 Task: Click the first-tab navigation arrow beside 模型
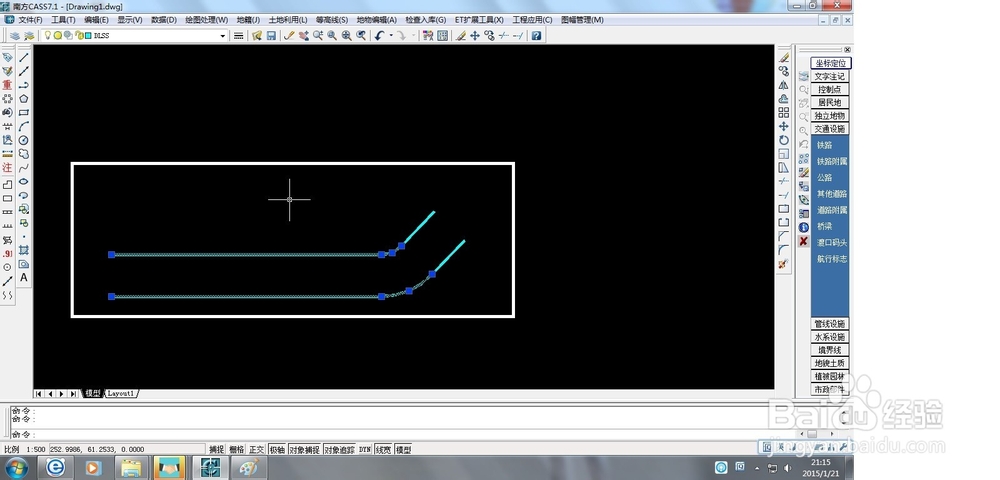tap(39, 394)
